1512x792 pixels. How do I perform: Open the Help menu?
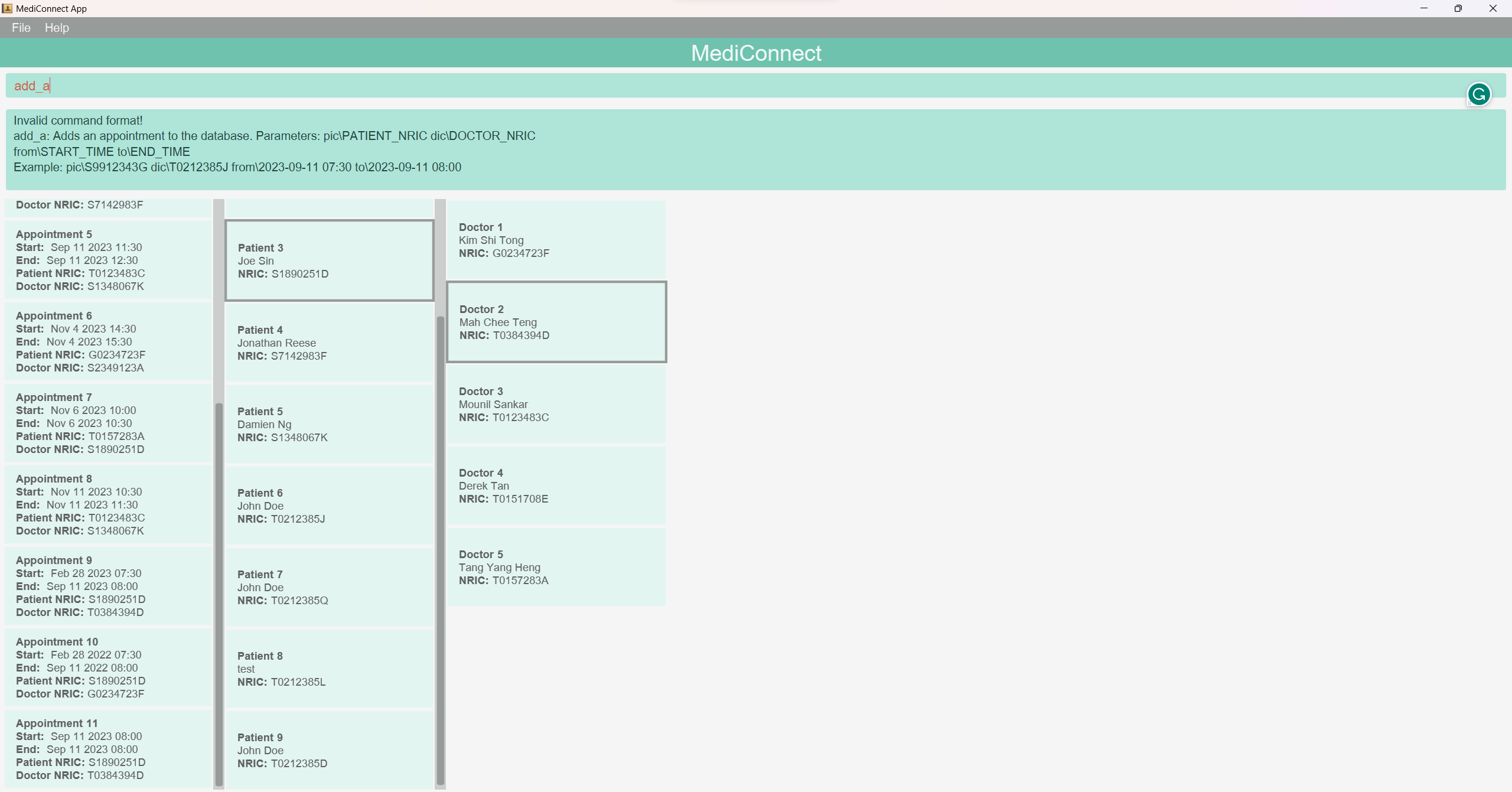point(57,28)
